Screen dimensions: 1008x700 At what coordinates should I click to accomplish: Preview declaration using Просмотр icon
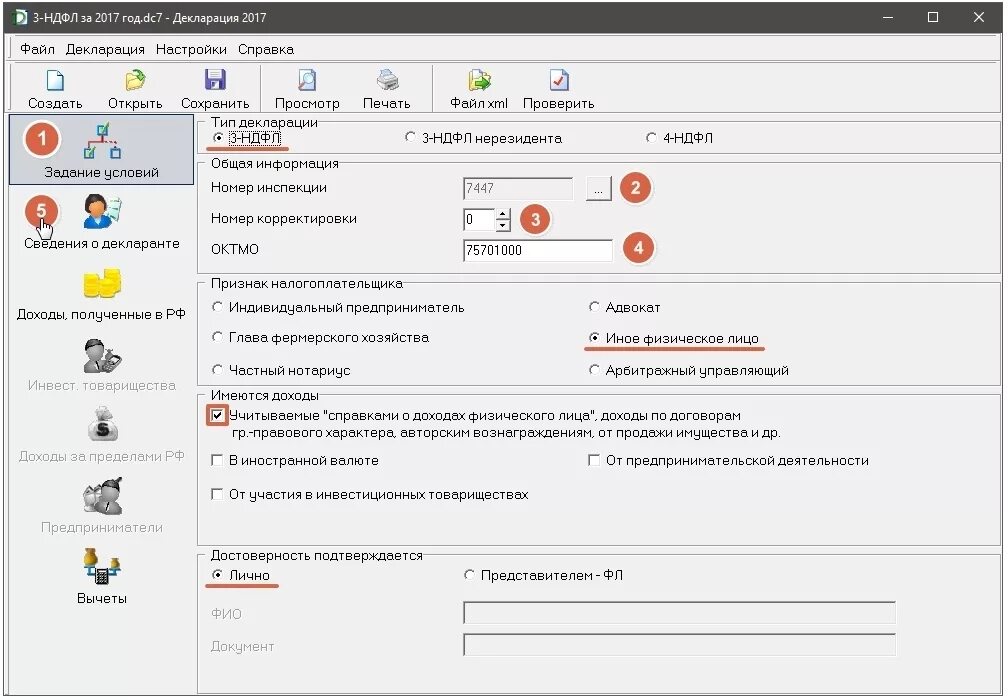click(x=307, y=80)
